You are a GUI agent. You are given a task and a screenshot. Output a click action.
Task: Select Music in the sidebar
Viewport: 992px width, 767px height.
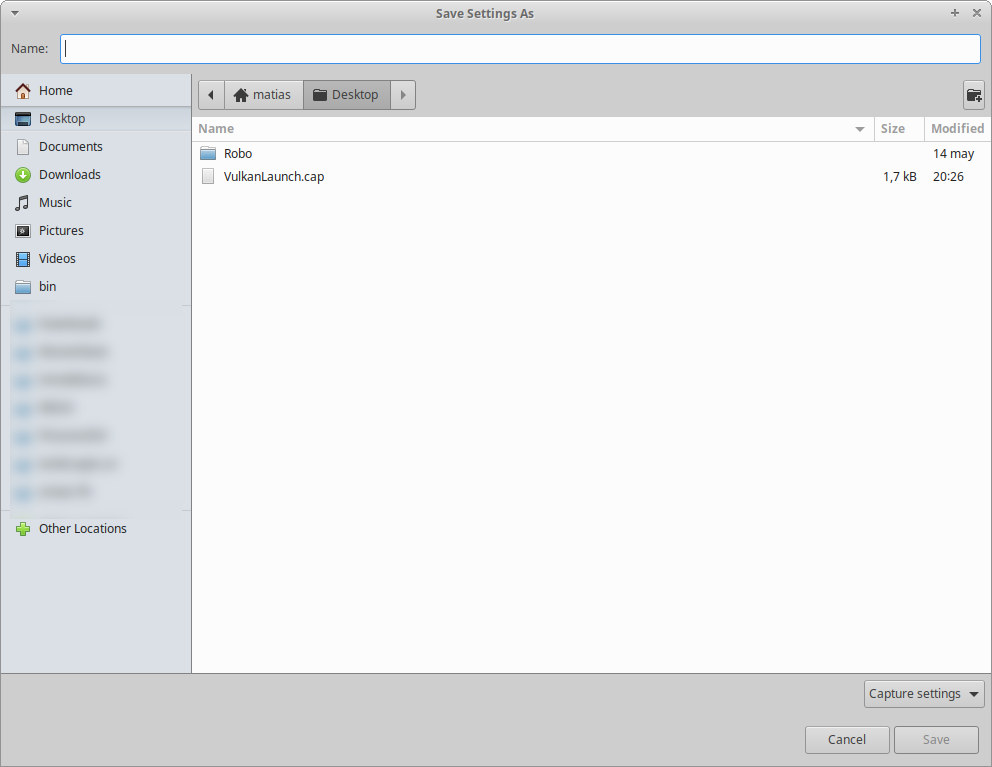(x=57, y=202)
